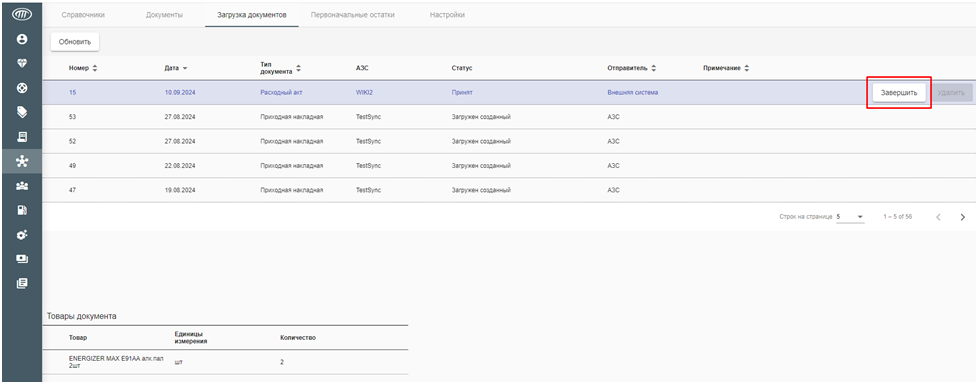The height and width of the screenshot is (384, 978).
Task: Click WIKI2 station cell
Action: [x=364, y=92]
